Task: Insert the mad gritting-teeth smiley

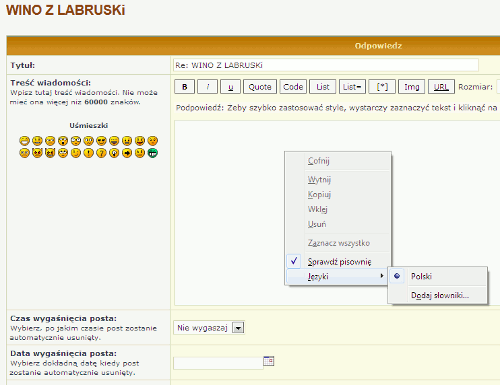Action: (127, 141)
